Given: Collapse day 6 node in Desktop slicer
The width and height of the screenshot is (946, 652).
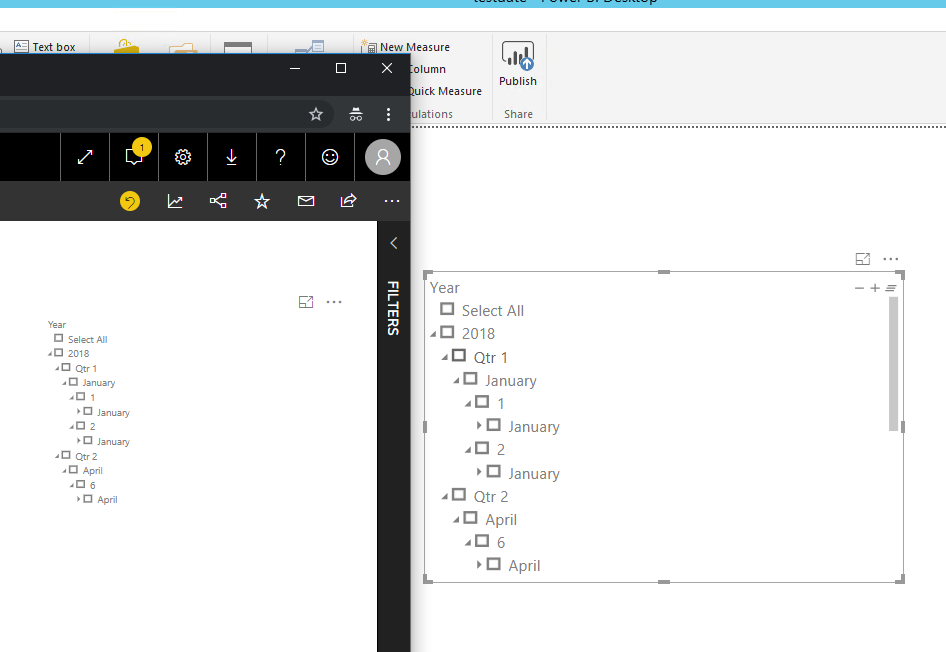Looking at the screenshot, I should pyautogui.click(x=468, y=543).
